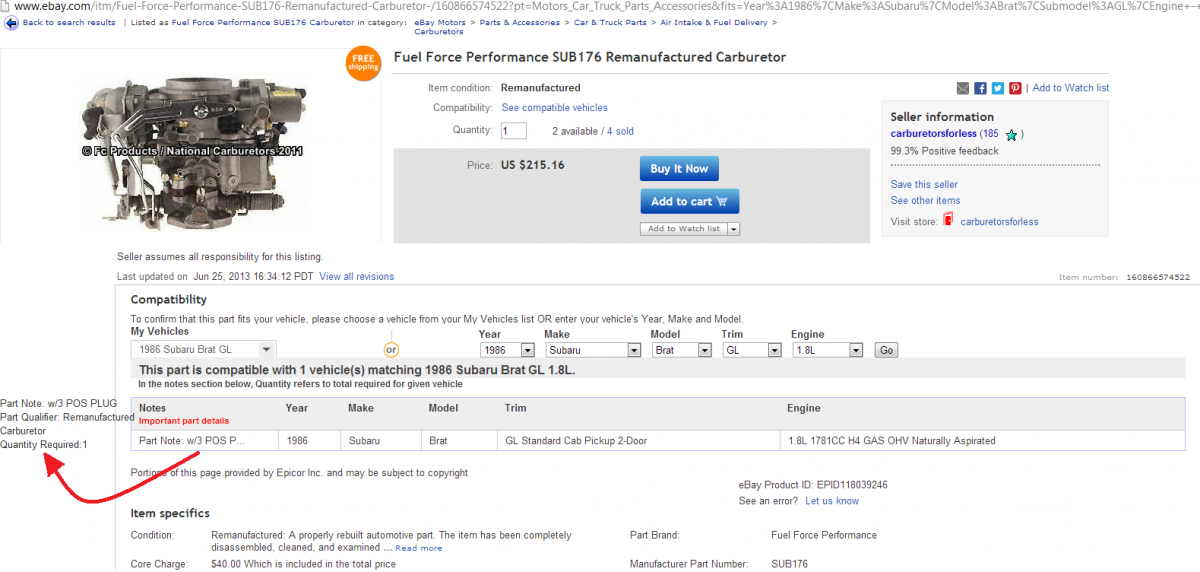Click the back arrow icon
Screen dimensions: 1200x572
pyautogui.click(x=11, y=22)
